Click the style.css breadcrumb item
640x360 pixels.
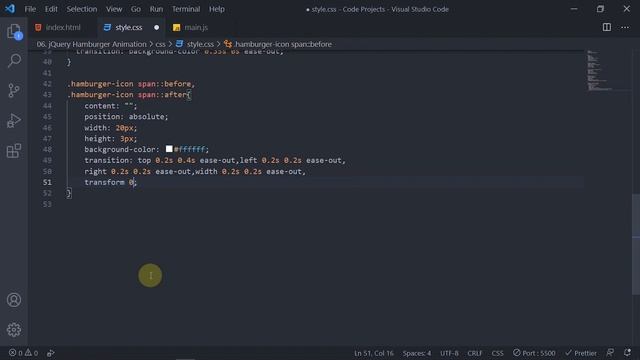pyautogui.click(x=200, y=44)
